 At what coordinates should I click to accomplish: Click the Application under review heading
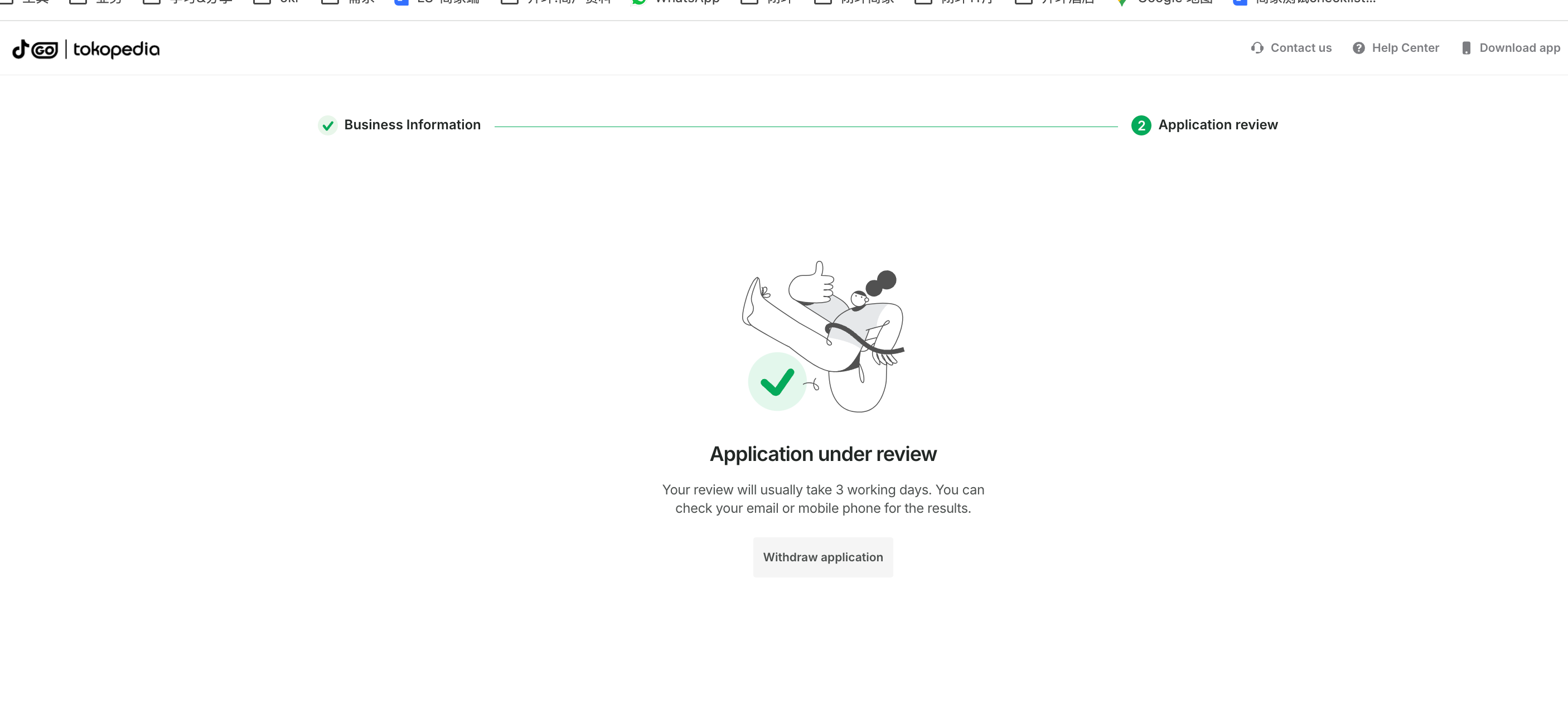(x=822, y=454)
